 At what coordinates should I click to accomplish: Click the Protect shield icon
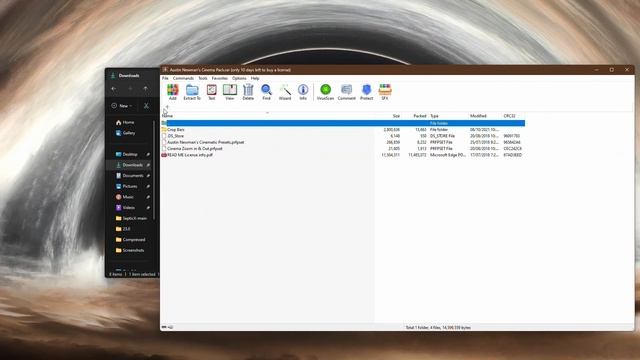click(x=367, y=92)
